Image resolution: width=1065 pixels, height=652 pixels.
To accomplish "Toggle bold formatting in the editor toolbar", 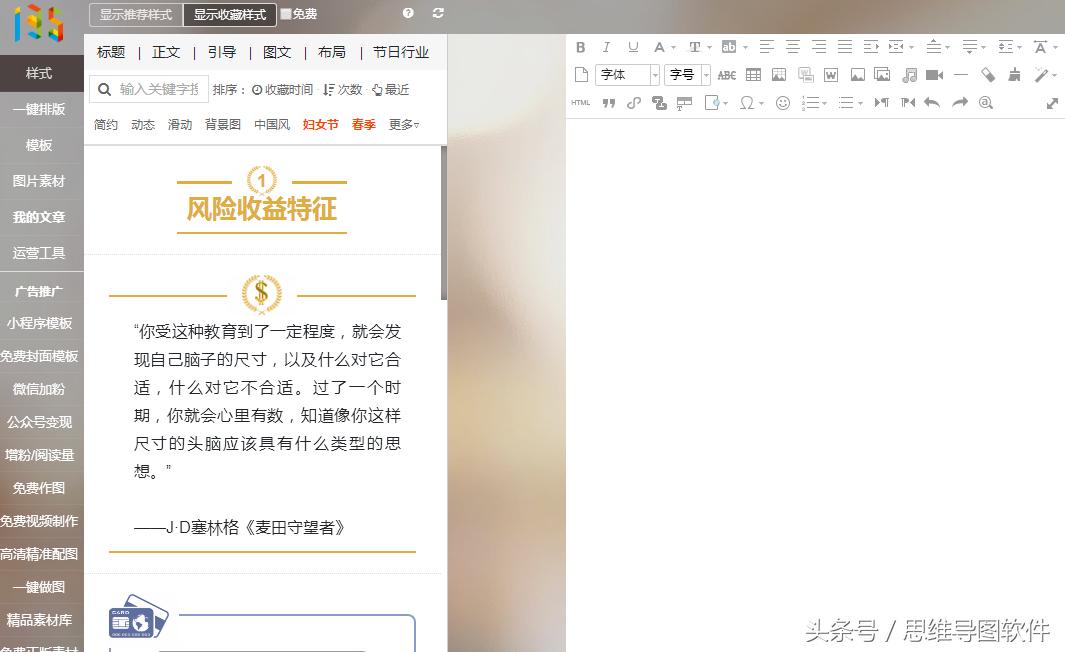I will click(579, 46).
